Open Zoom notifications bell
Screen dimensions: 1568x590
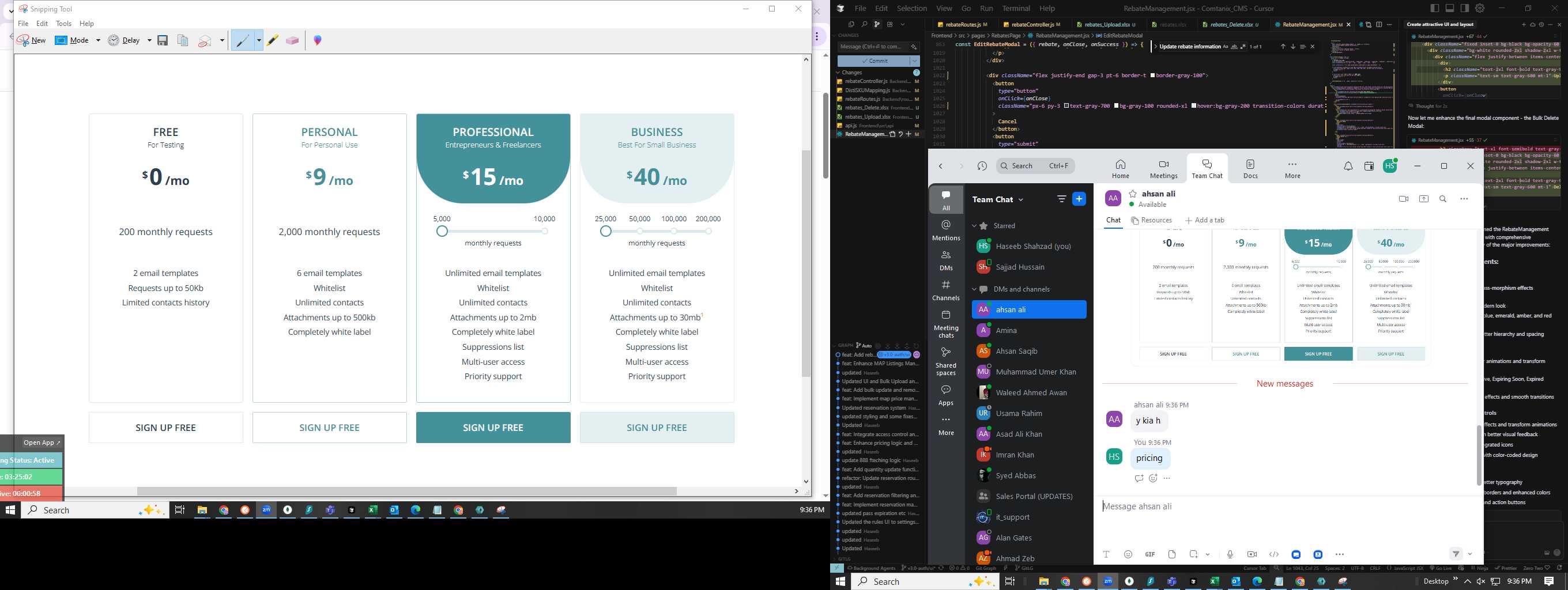pos(1348,166)
